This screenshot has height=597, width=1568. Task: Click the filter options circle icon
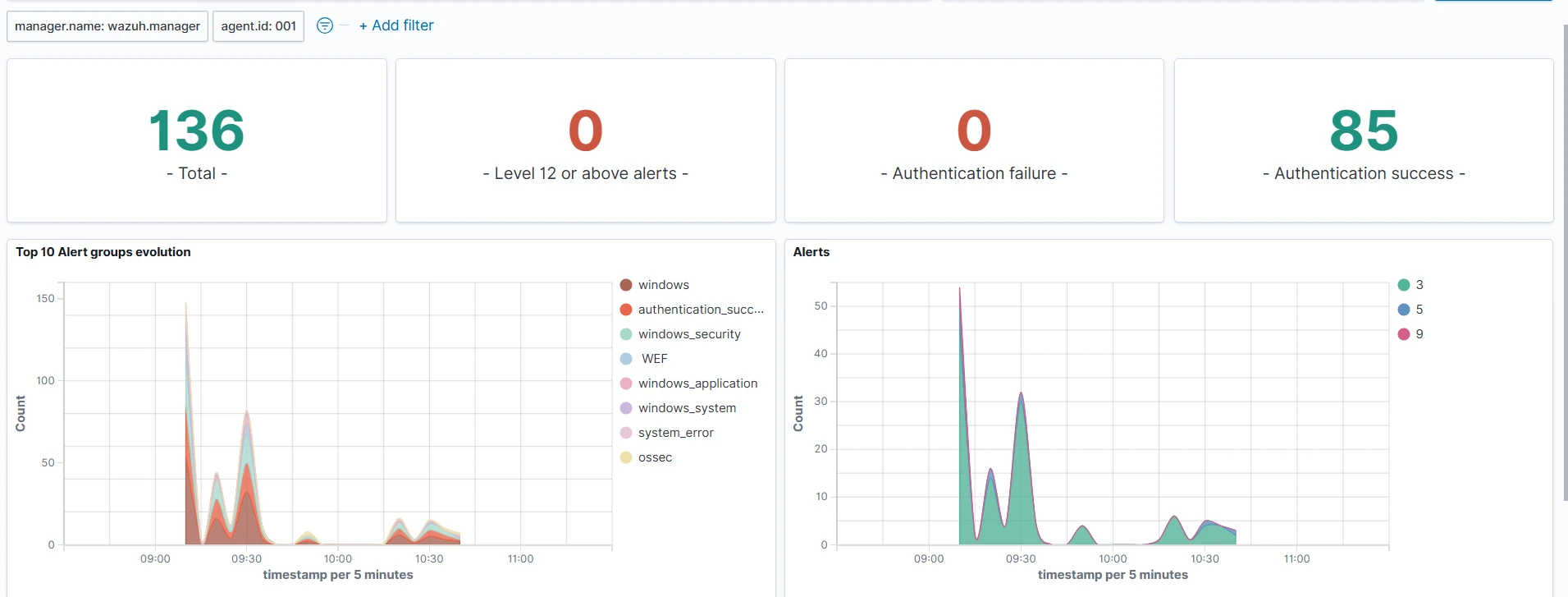point(325,25)
